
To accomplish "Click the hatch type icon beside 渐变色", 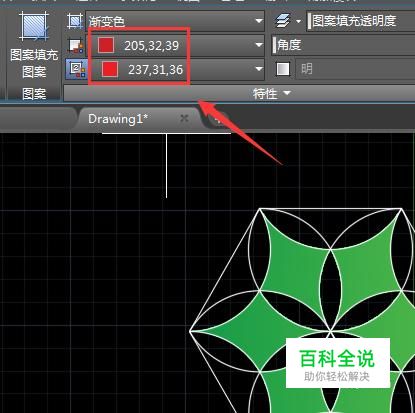I will (x=75, y=21).
